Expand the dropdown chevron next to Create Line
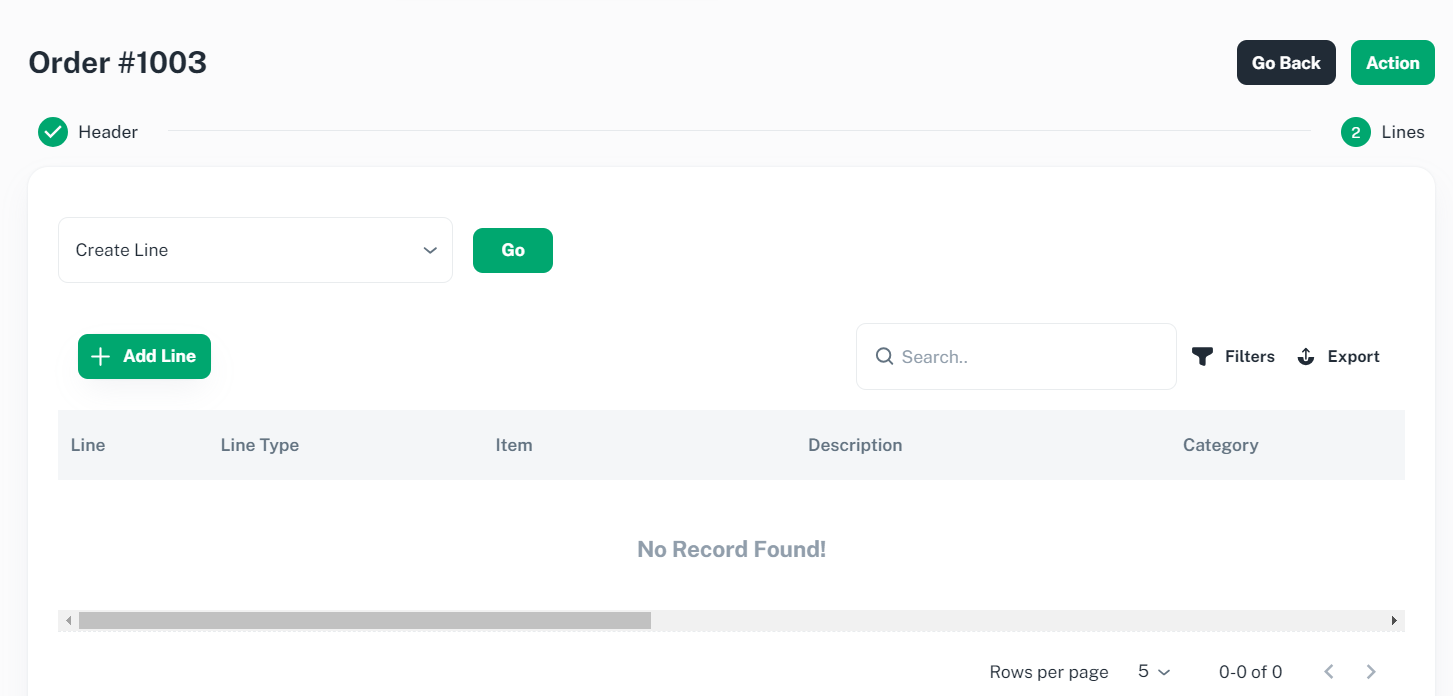1453x696 pixels. [430, 250]
